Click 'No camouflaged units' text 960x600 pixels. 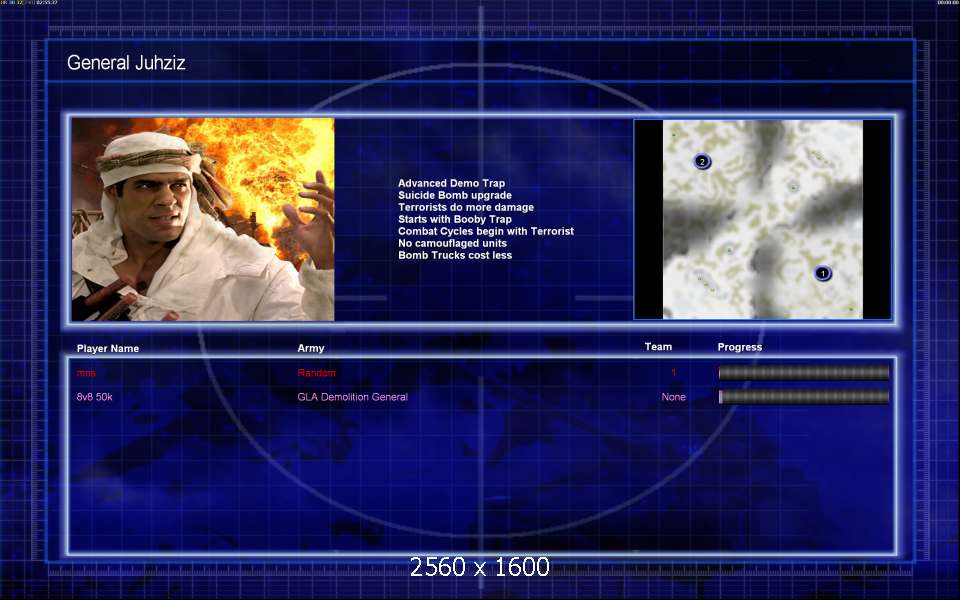(x=452, y=243)
